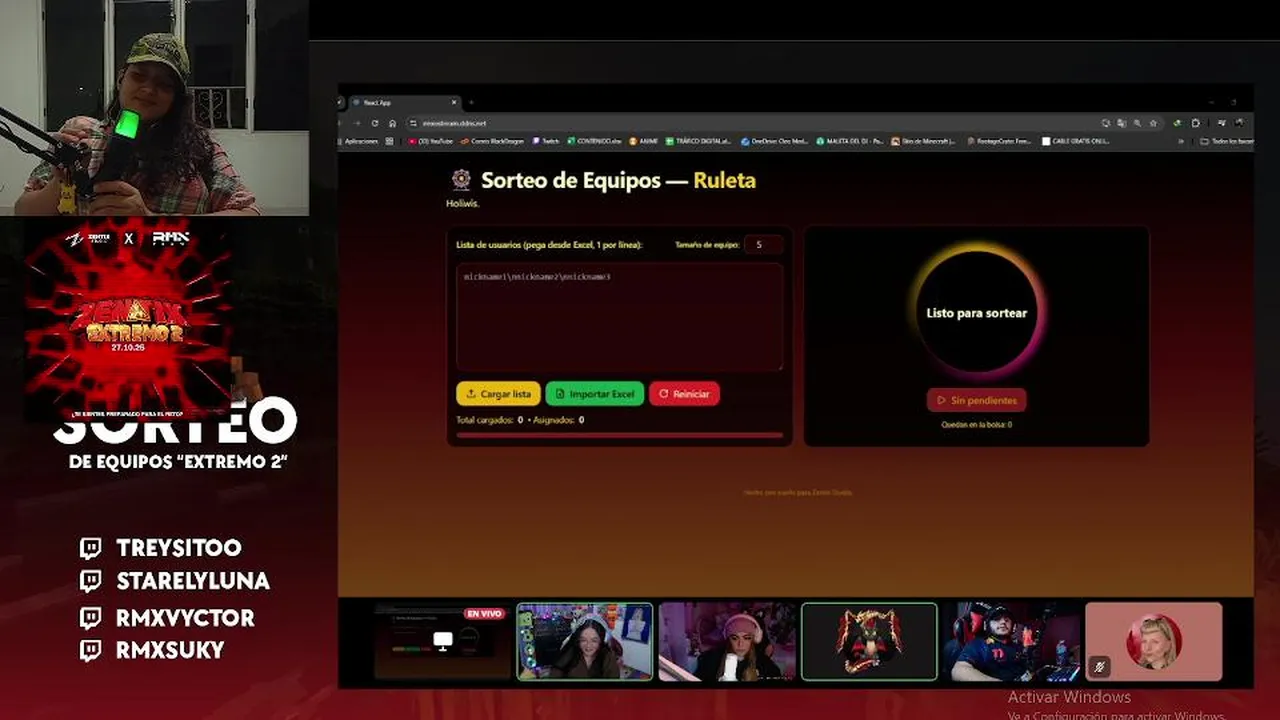Select the React App browser tab
Screen dimensions: 1280x720
pos(404,102)
